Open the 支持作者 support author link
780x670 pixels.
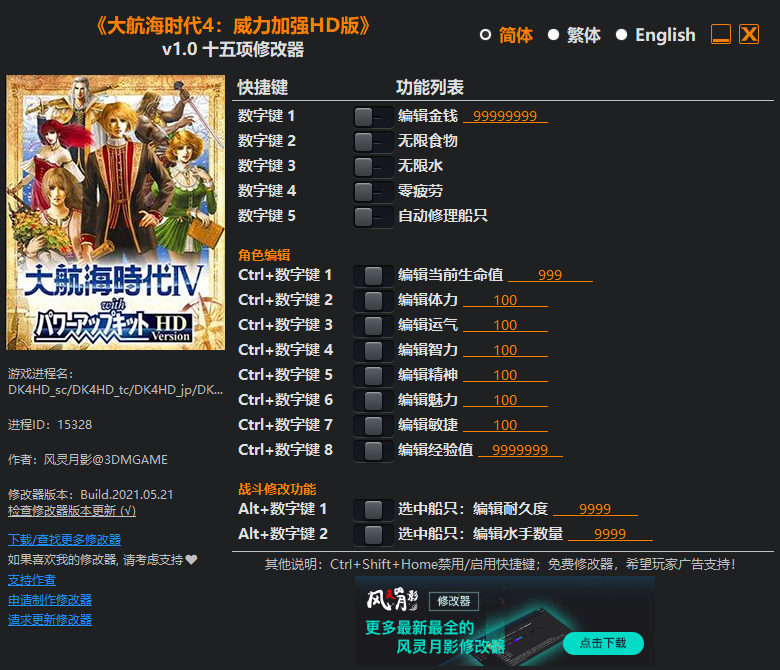(x=32, y=580)
